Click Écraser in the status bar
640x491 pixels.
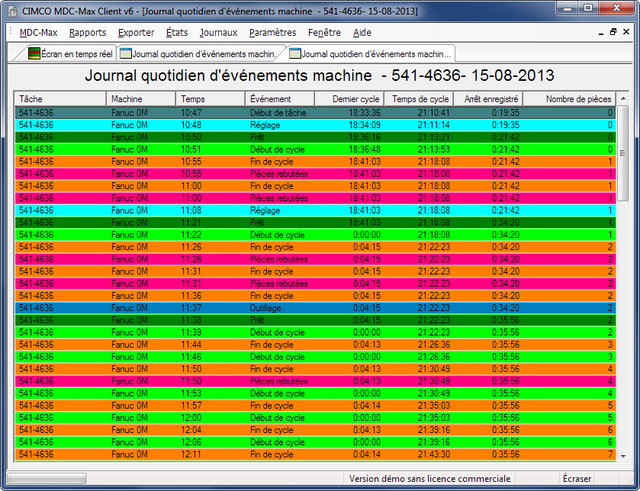(577, 478)
